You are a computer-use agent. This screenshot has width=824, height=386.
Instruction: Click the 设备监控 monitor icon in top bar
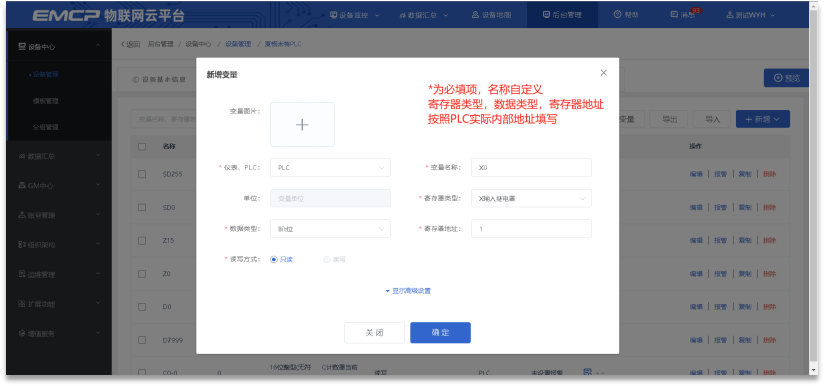point(334,15)
